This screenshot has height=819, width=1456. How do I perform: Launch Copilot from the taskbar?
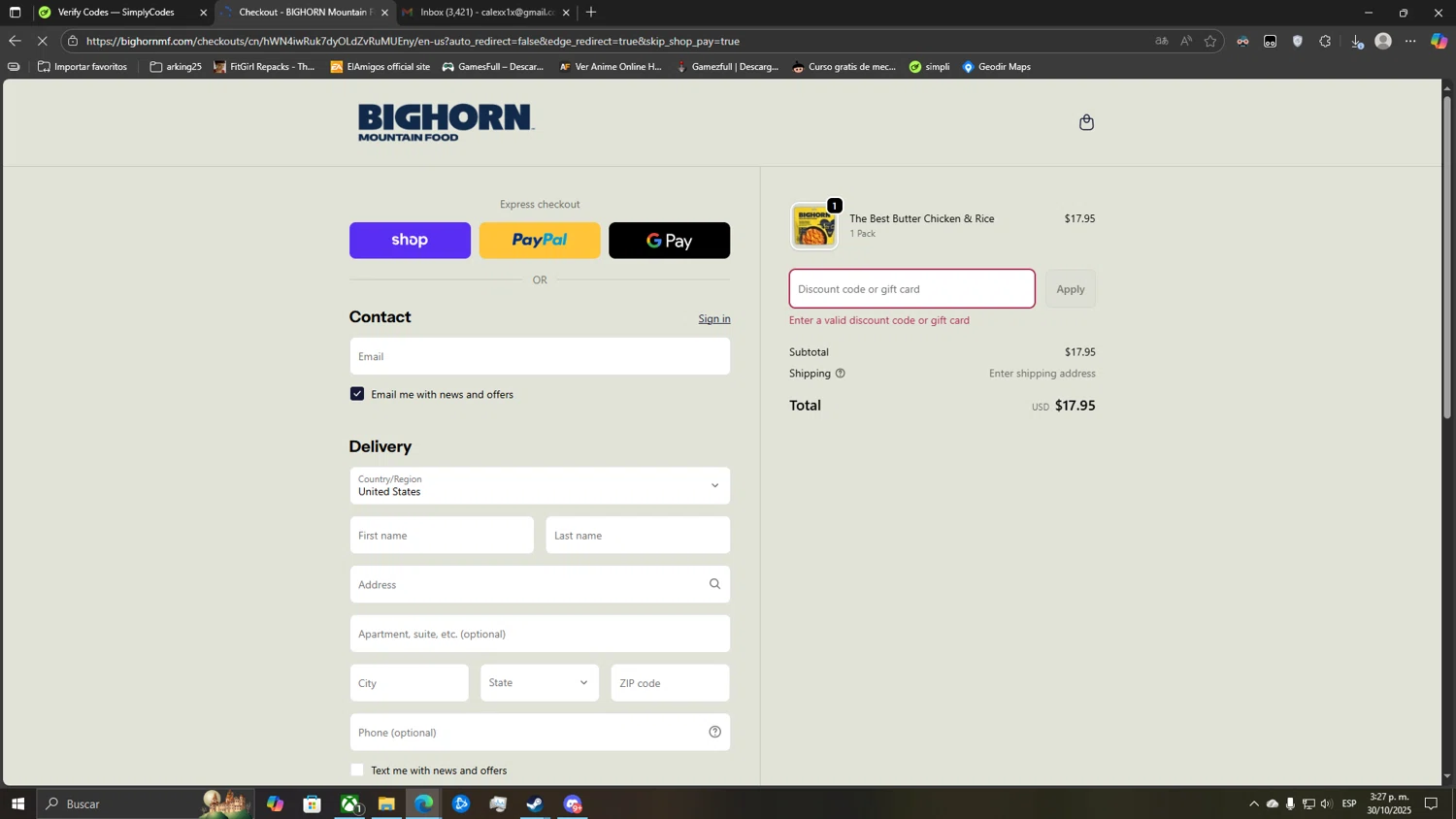(275, 803)
